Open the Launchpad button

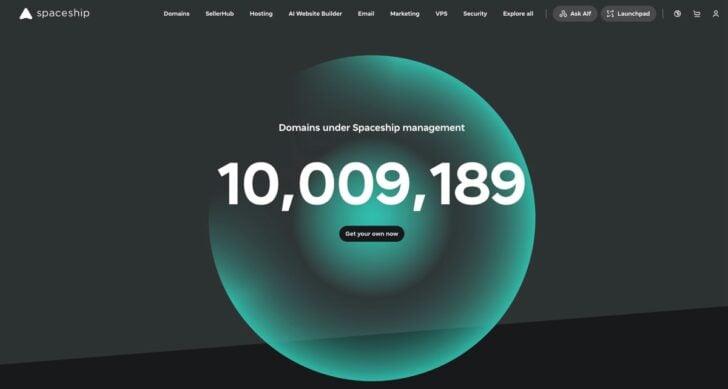point(628,14)
